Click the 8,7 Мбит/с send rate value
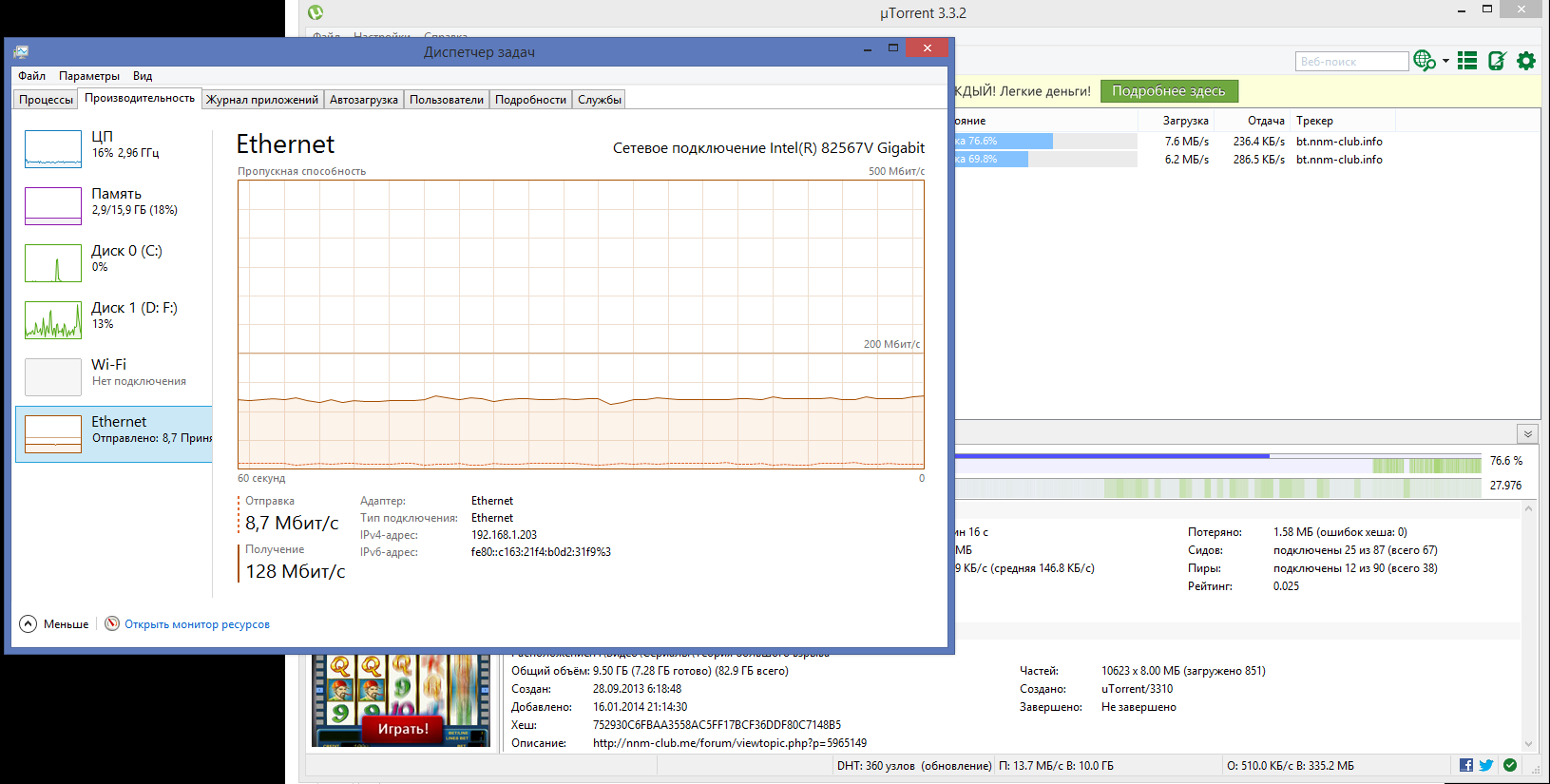 coord(292,524)
